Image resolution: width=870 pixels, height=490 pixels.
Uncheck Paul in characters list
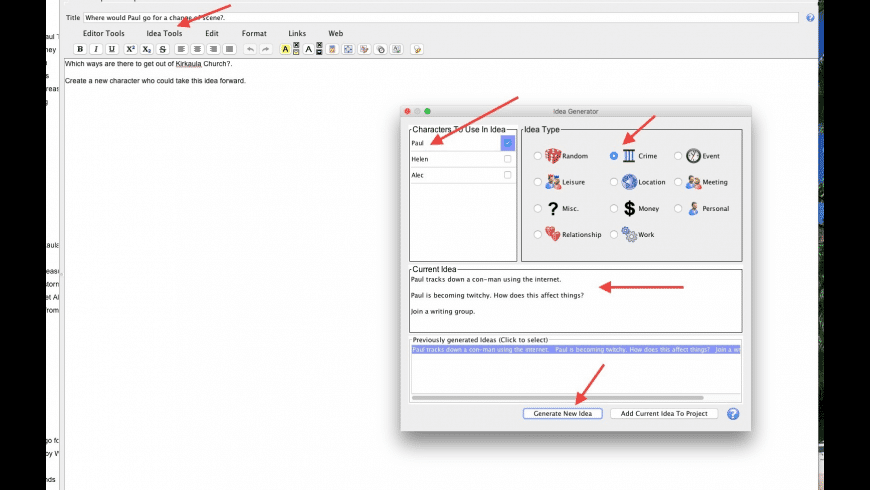[x=508, y=143]
